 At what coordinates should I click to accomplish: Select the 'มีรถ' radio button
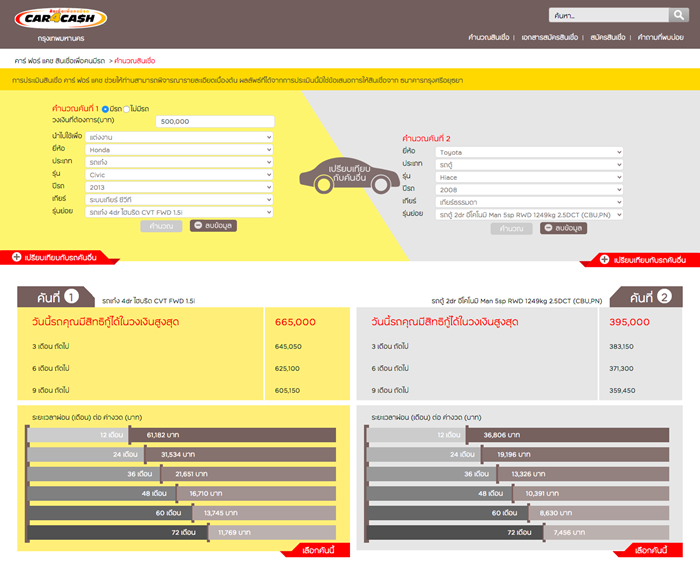pyautogui.click(x=105, y=109)
